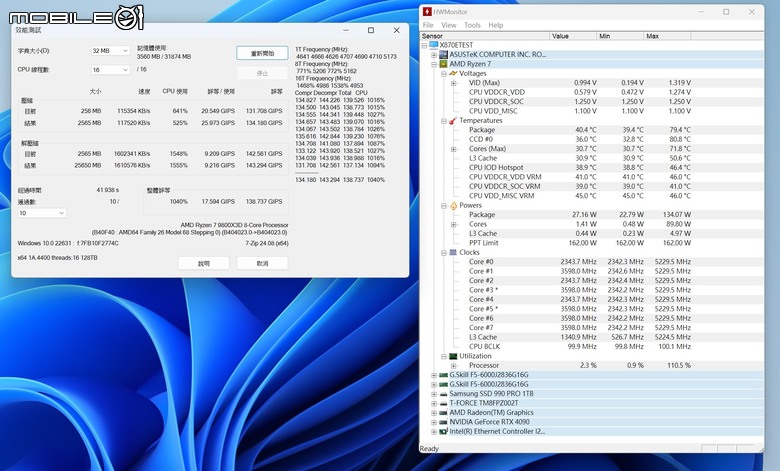Select the CPU VDDCR_SOC voltage row
The image size is (780, 471).
click(592, 101)
